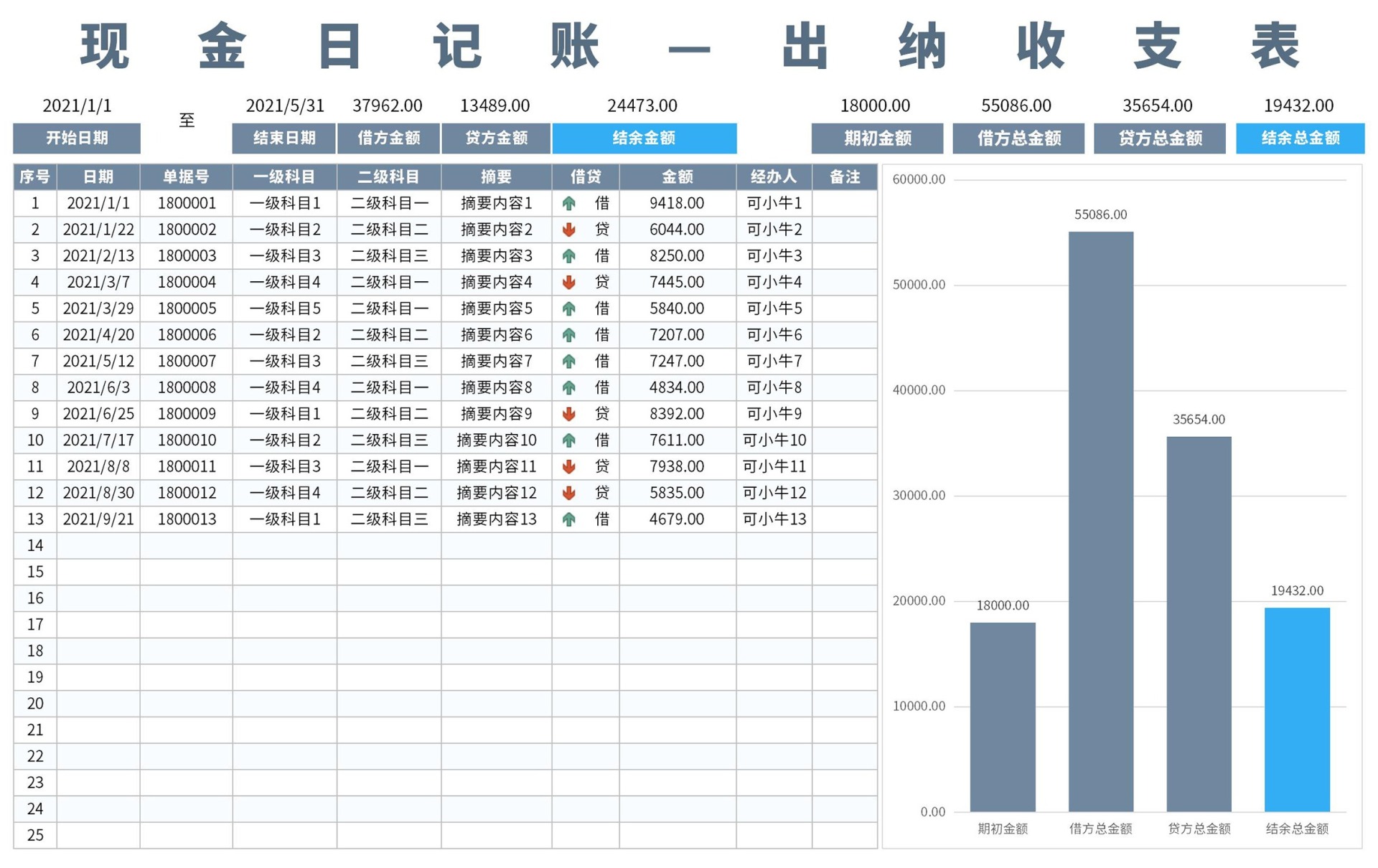1378x868 pixels.
Task: Click the 日期 column header
Action: click(98, 177)
